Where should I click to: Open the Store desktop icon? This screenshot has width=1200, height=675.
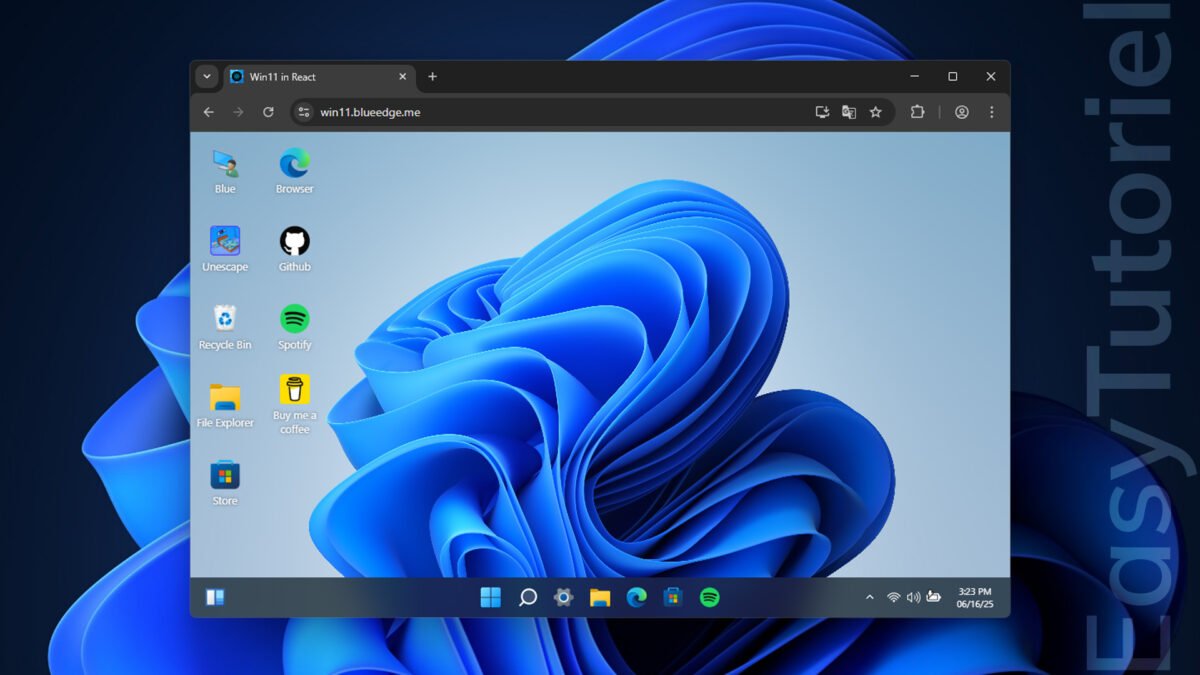(x=225, y=483)
